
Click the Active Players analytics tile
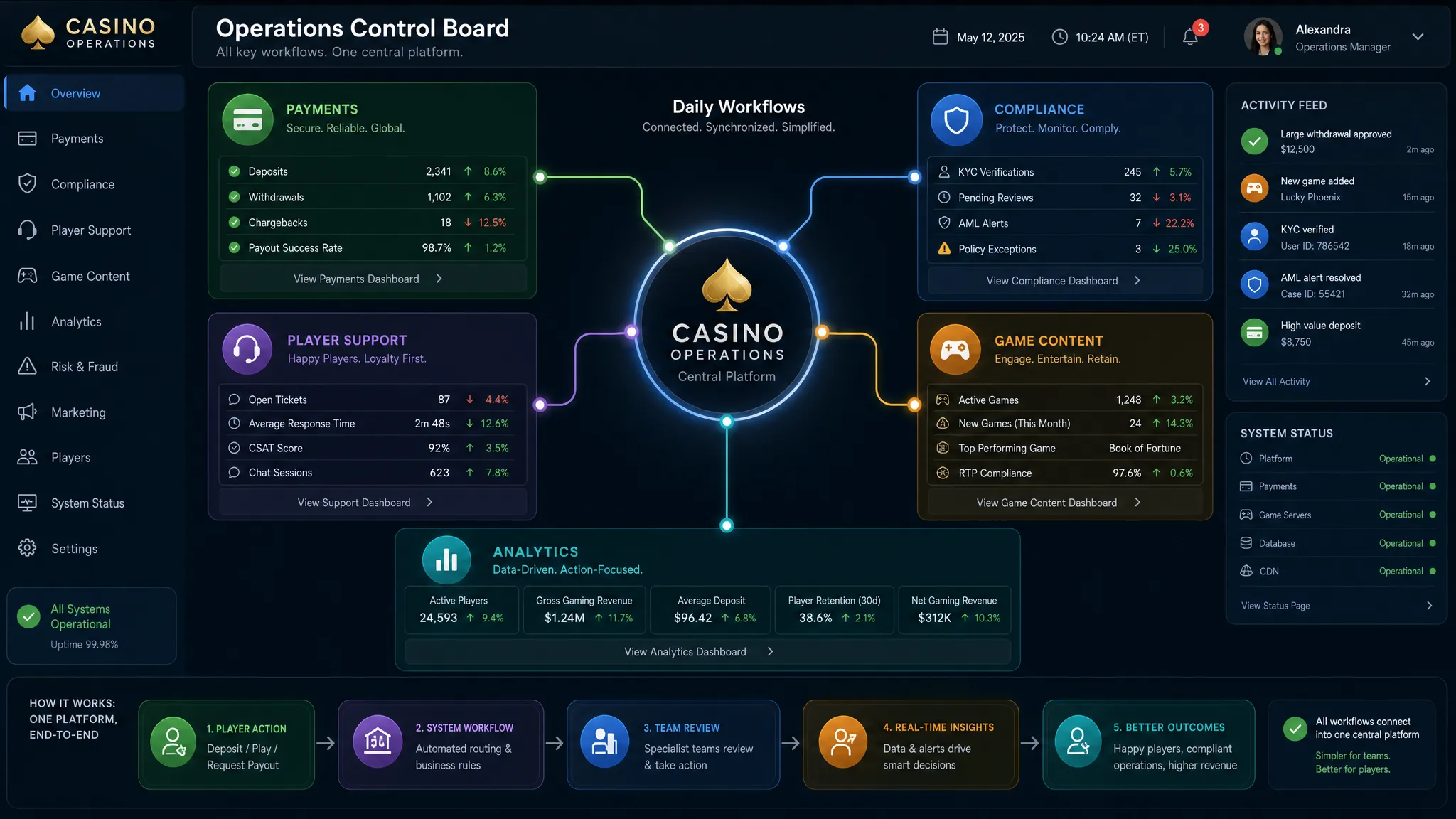point(461,610)
